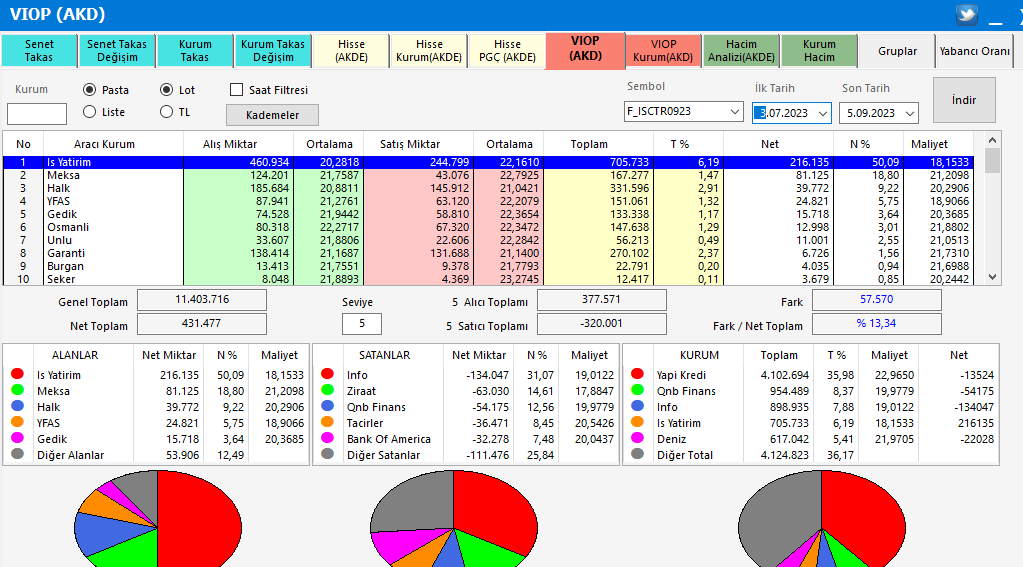Sort by Maliyet column in main table
The image size is (1023, 567).
coord(929,144)
